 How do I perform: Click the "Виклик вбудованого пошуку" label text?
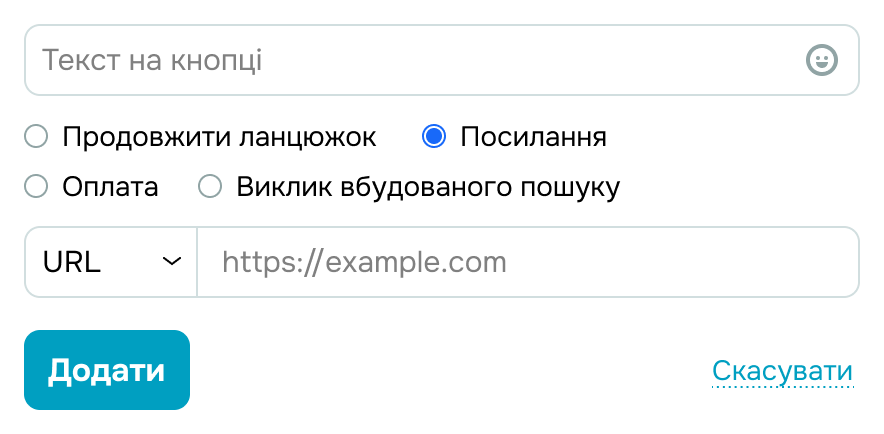(428, 187)
